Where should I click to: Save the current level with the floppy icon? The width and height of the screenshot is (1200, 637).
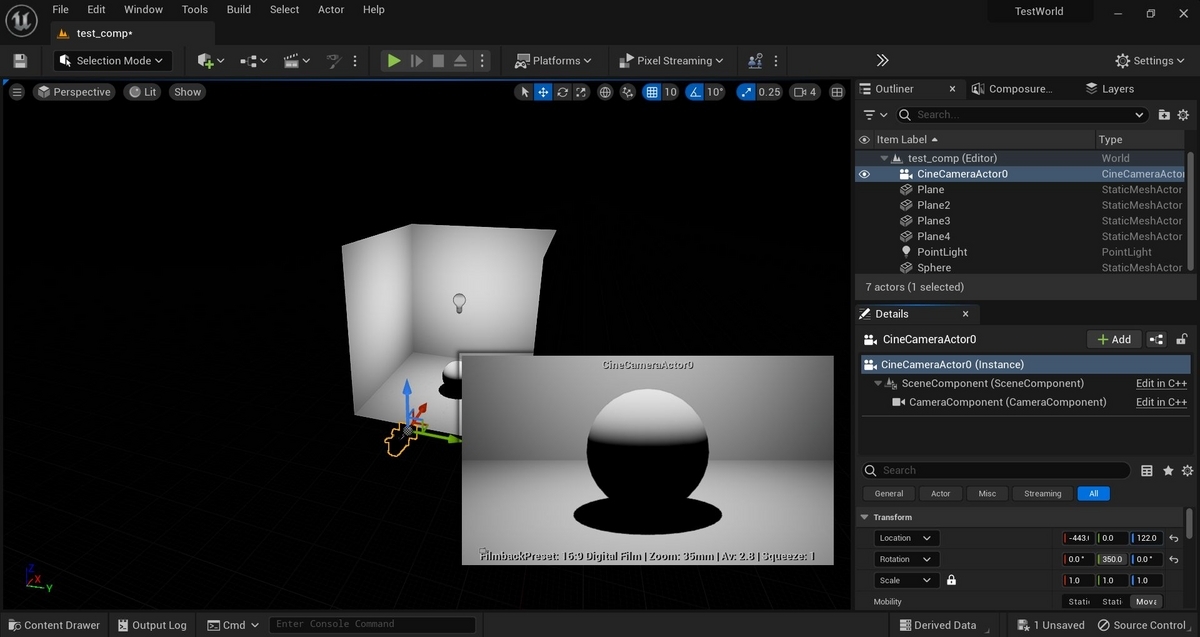click(20, 61)
